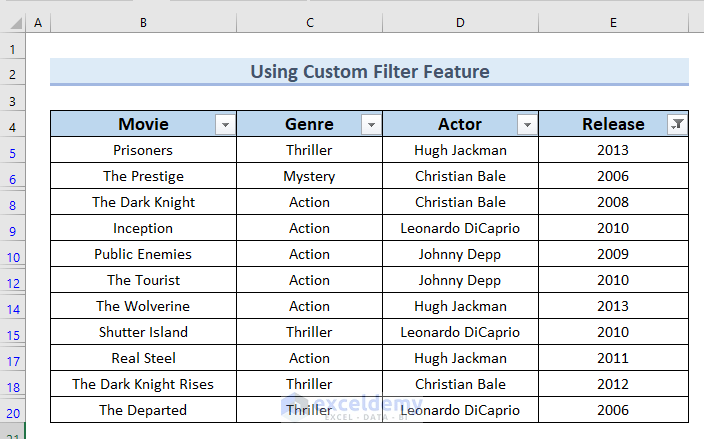The height and width of the screenshot is (439, 704).
Task: Click the Inception cell
Action: (x=143, y=229)
